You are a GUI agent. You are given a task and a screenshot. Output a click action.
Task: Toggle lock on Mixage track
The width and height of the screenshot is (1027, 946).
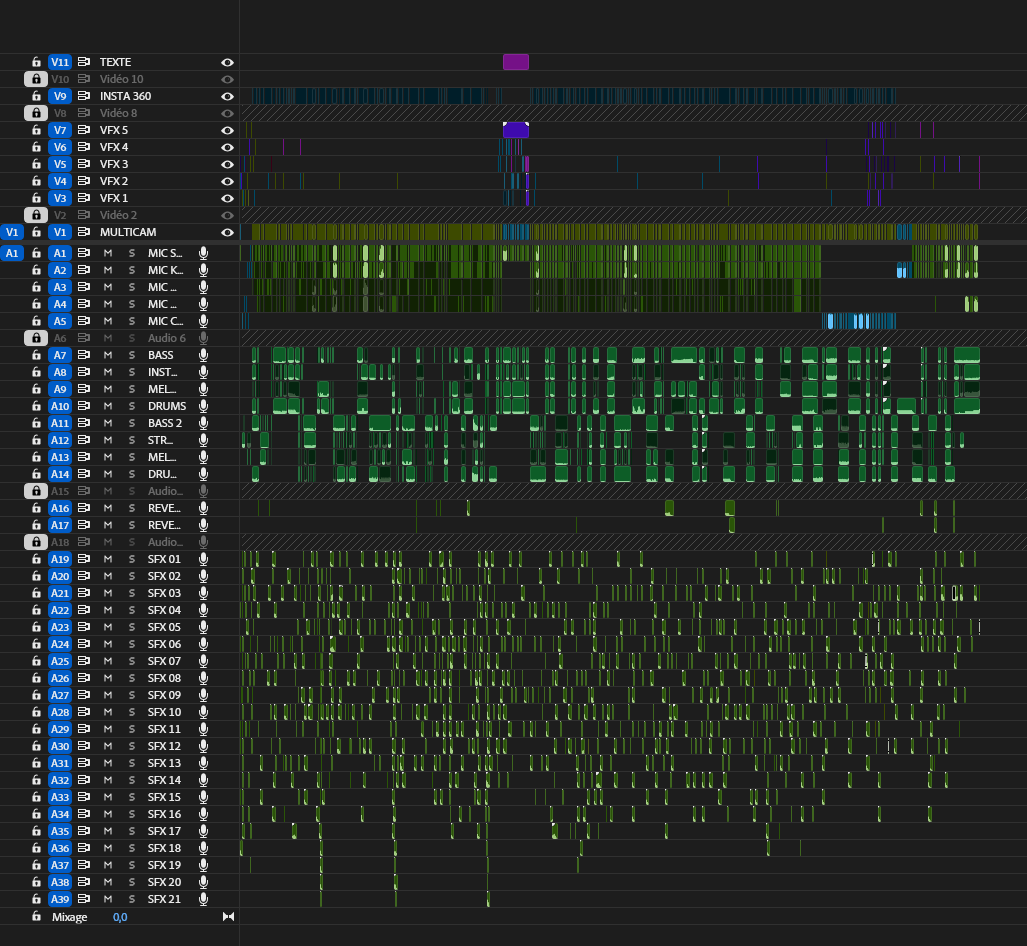pyautogui.click(x=37, y=916)
